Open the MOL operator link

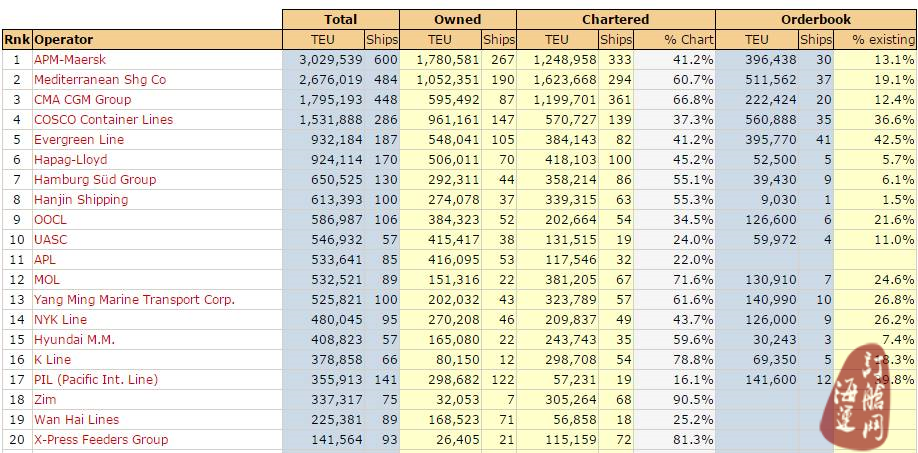click(47, 279)
